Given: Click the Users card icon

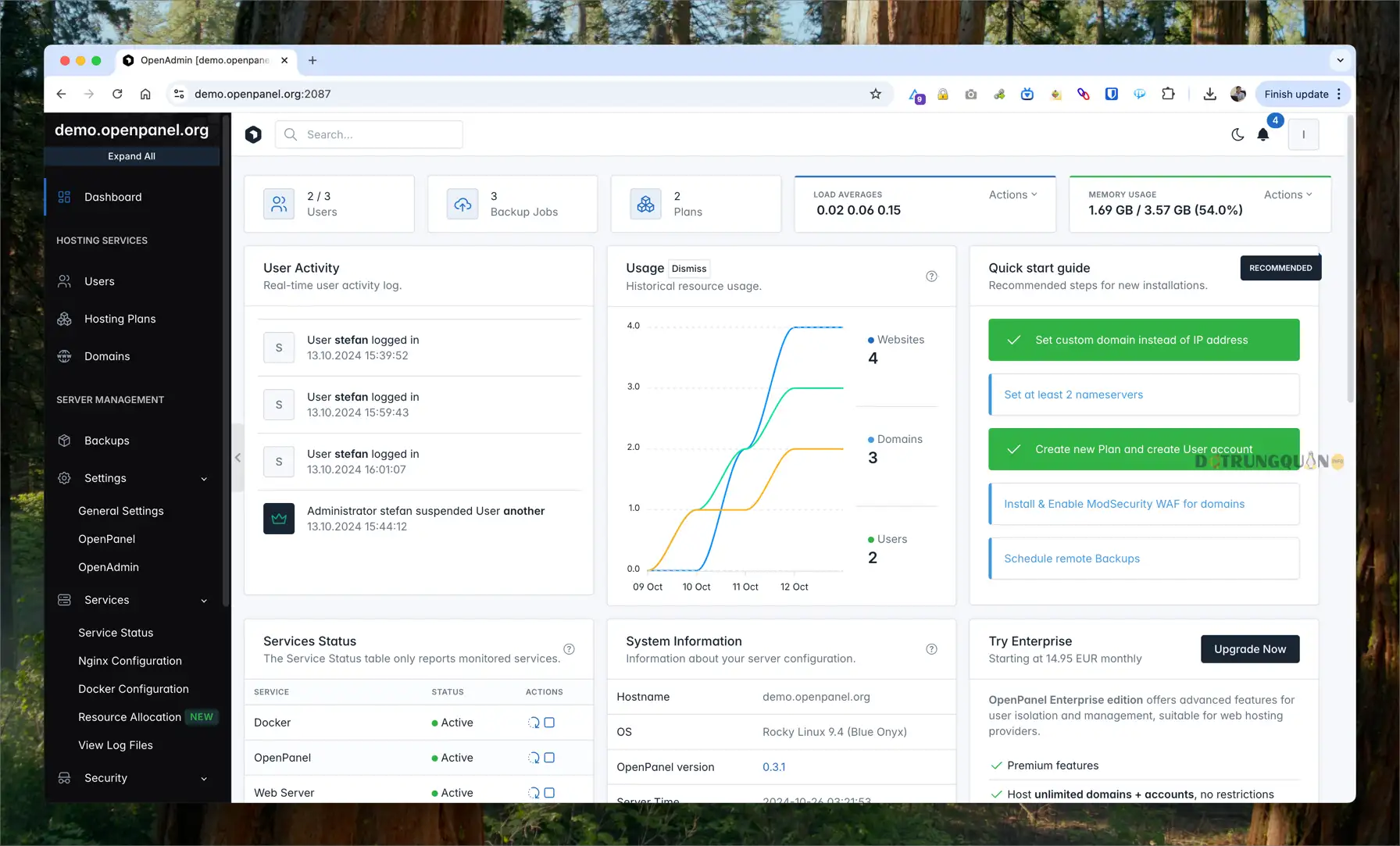Looking at the screenshot, I should (x=279, y=204).
